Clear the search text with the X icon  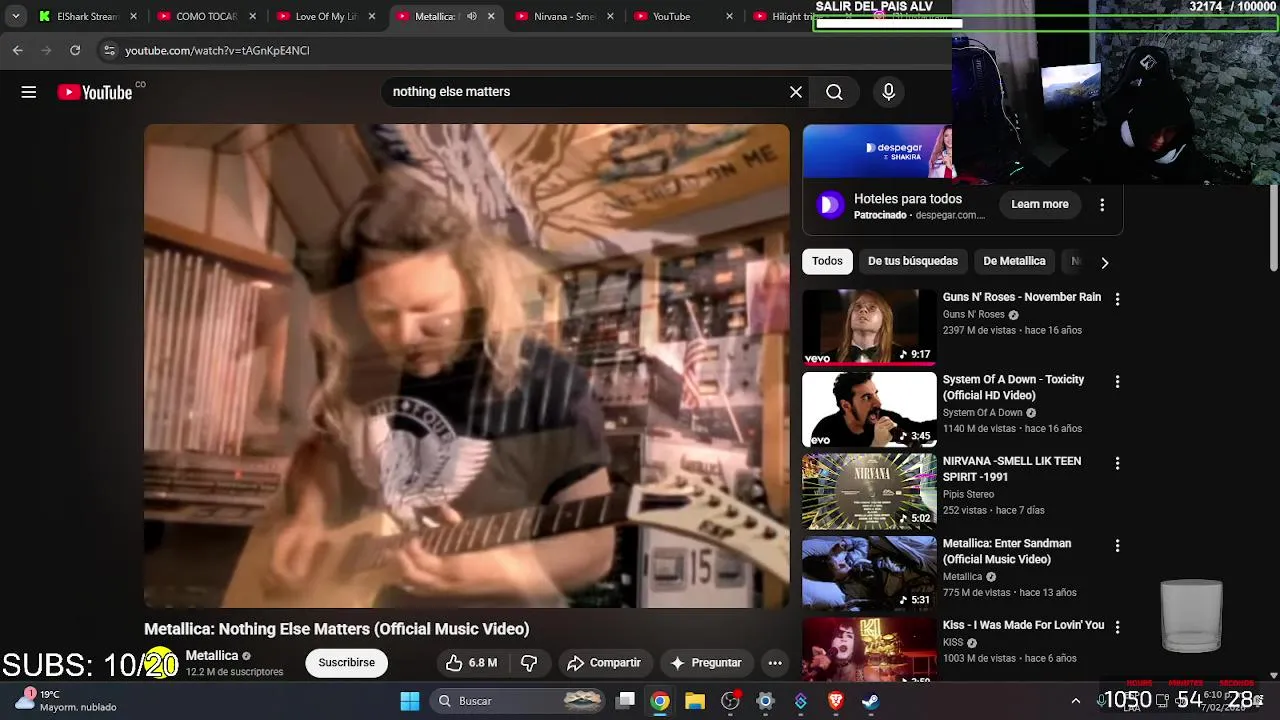[x=796, y=92]
